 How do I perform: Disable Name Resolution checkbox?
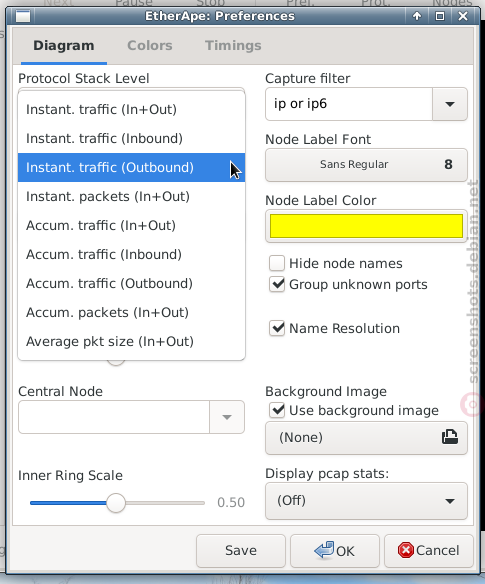(x=277, y=328)
